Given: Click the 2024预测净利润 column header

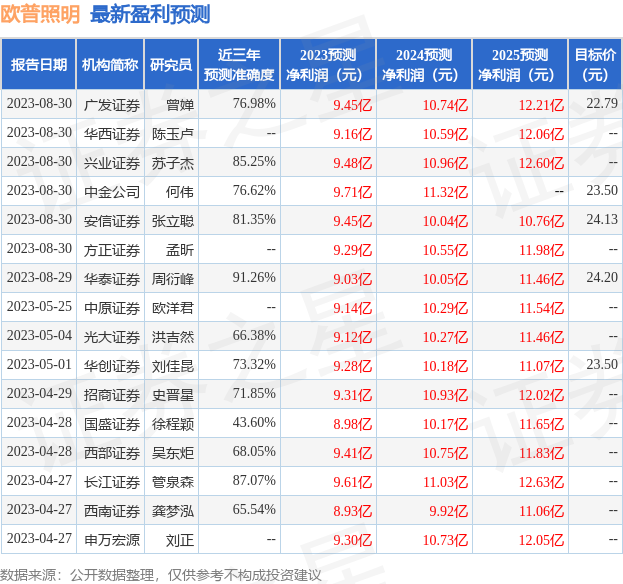Looking at the screenshot, I should click(424, 64).
